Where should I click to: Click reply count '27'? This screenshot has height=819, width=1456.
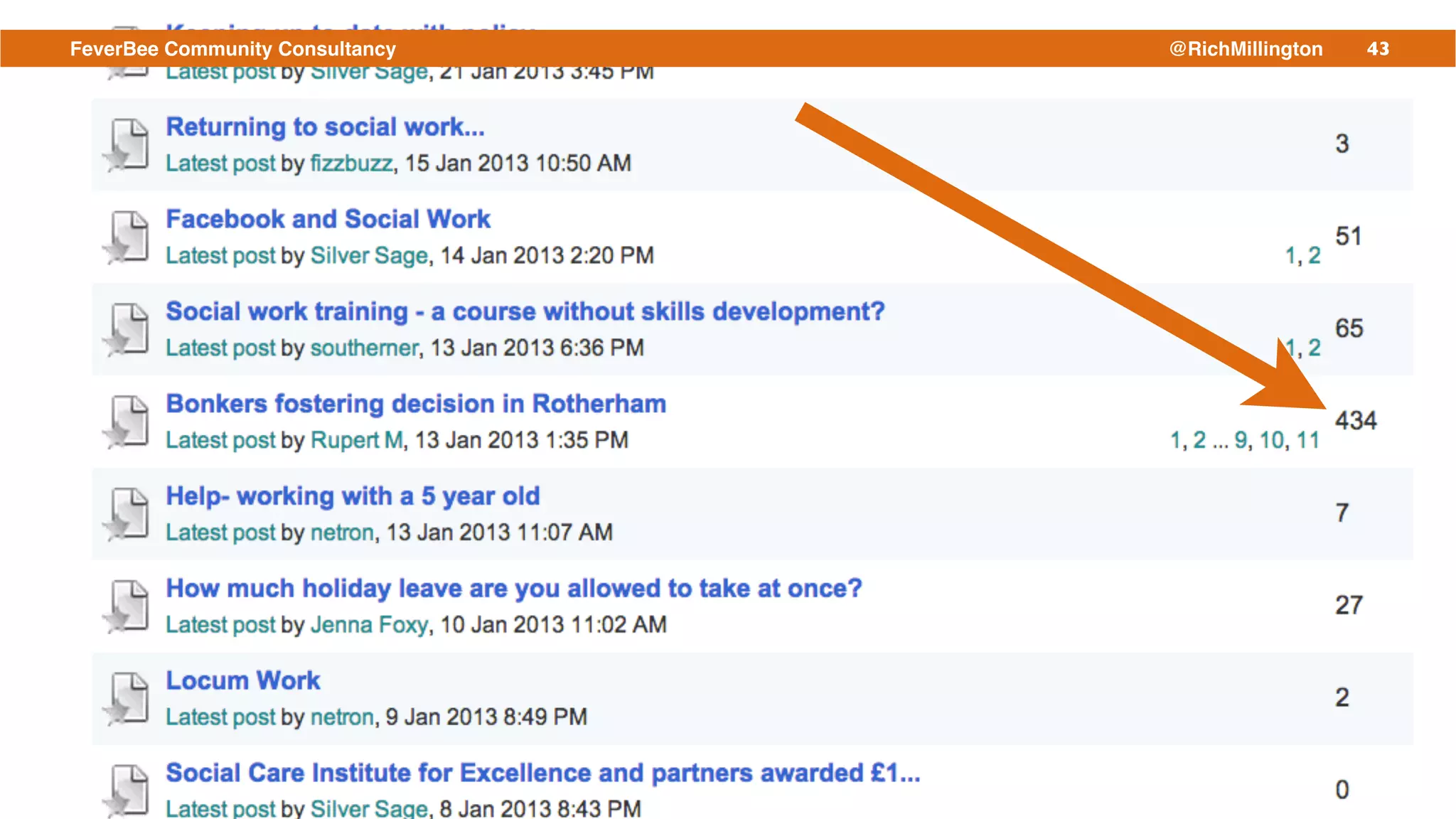[1349, 605]
